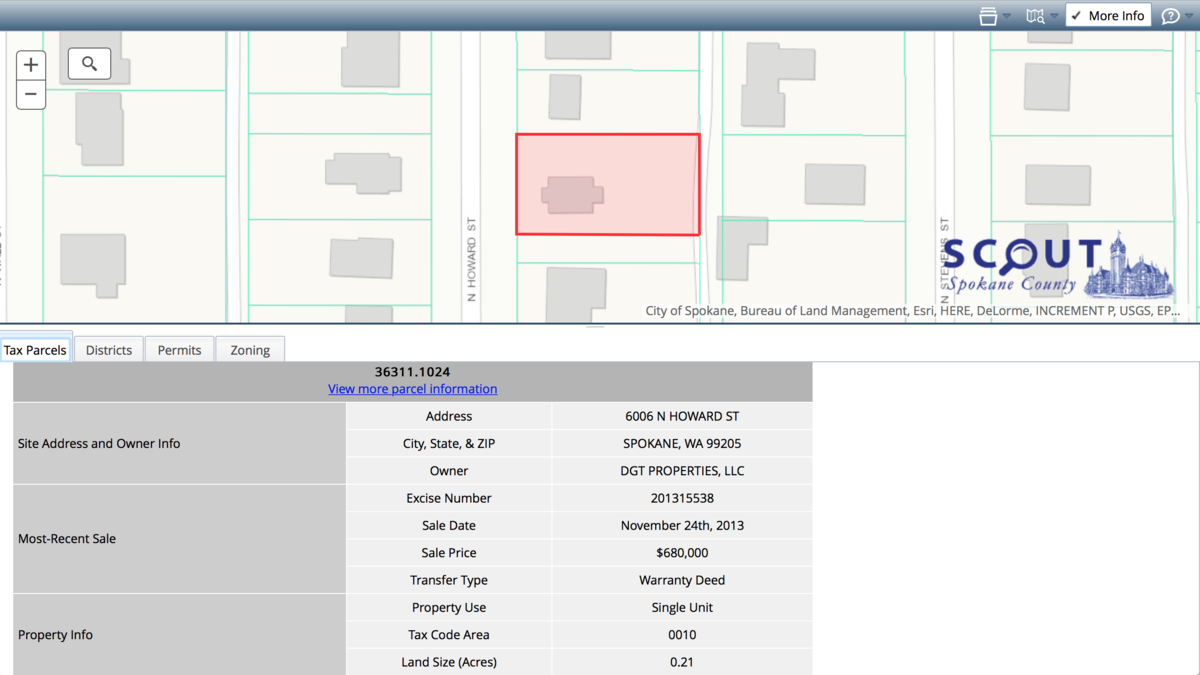Expand the dropdown arrow beside the print icon

pos(1006,15)
